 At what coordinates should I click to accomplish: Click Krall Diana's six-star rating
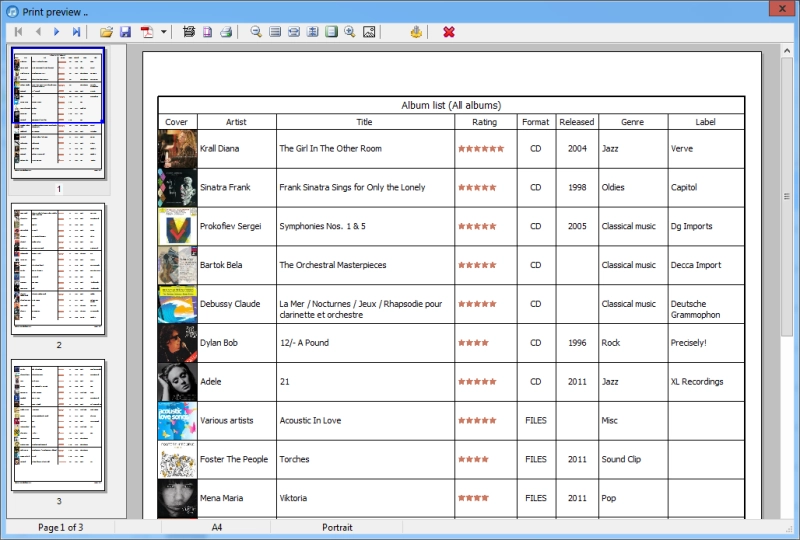click(x=481, y=149)
